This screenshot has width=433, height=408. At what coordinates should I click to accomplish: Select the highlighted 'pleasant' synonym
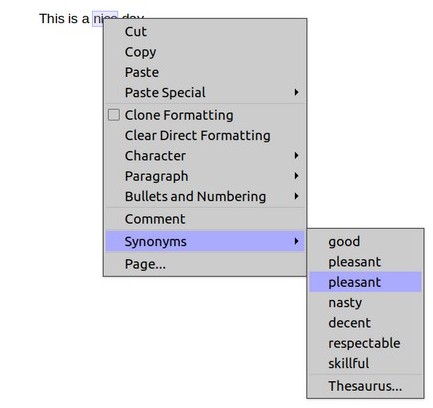[365, 282]
